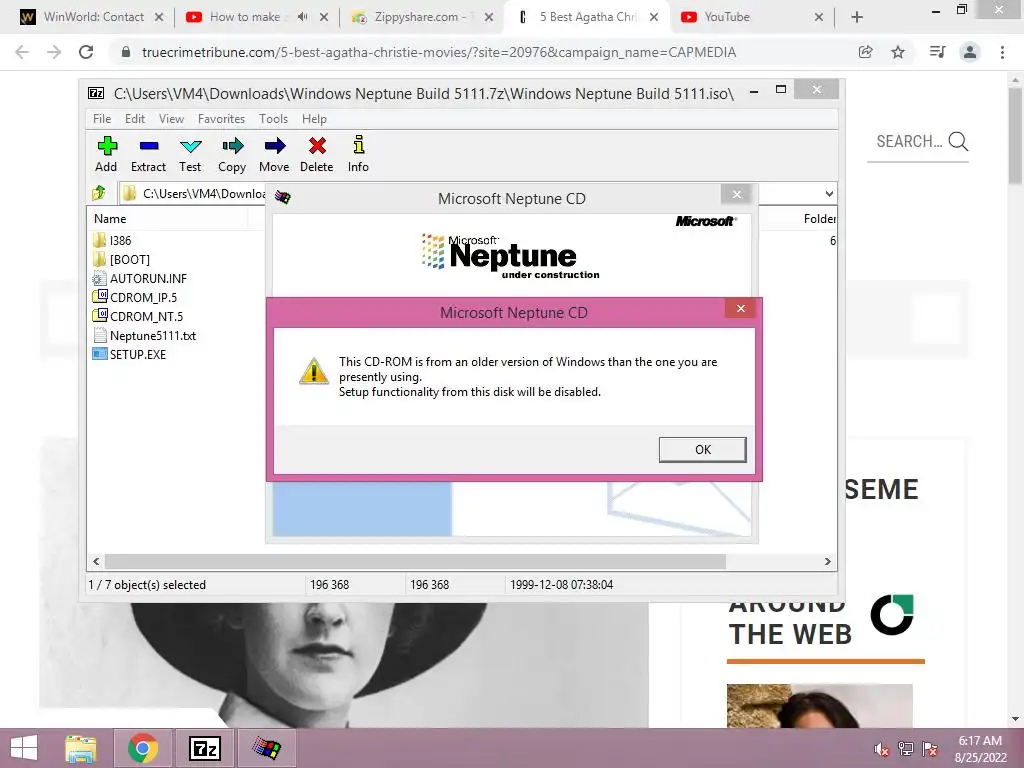Mute the audio indicator on the YouTube tab
The height and width of the screenshot is (768, 1024).
coord(302,17)
